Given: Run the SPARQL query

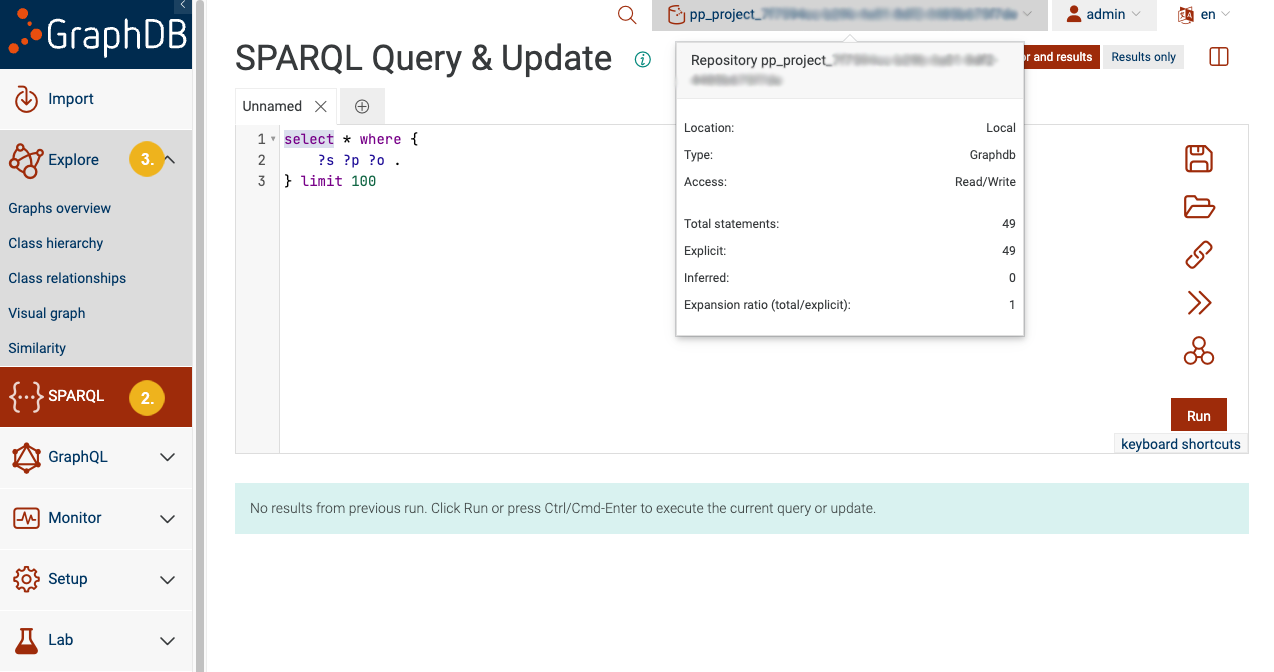Looking at the screenshot, I should click(1198, 414).
